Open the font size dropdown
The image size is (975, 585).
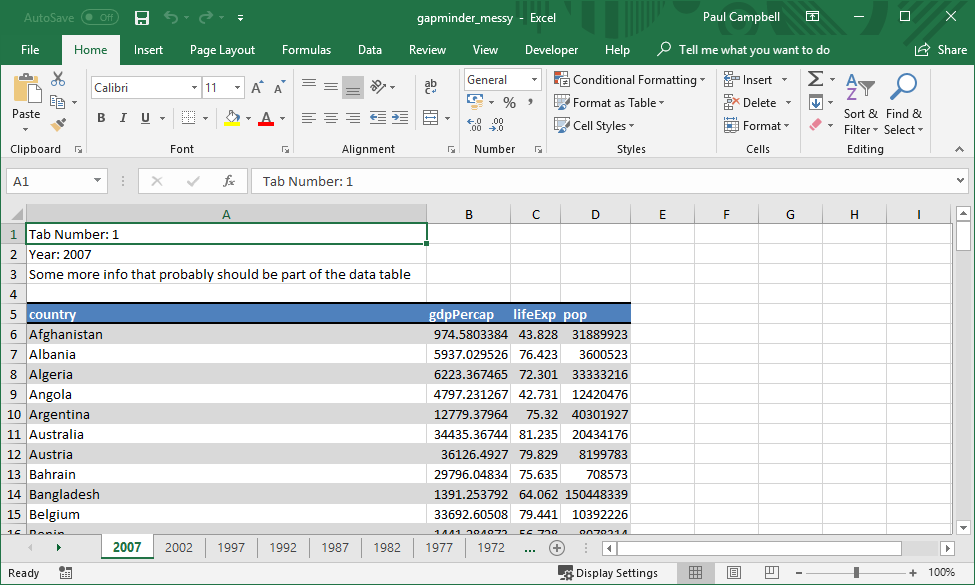[238, 88]
